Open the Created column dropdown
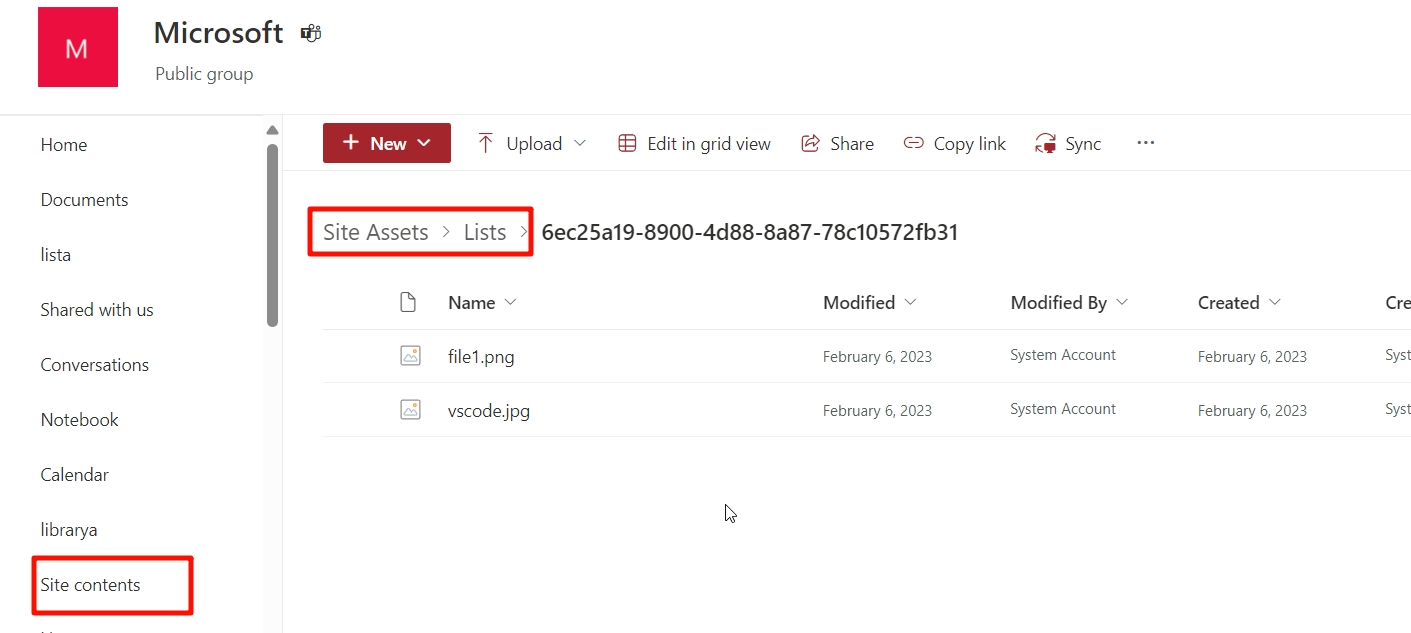The width and height of the screenshot is (1411, 633). click(1275, 302)
